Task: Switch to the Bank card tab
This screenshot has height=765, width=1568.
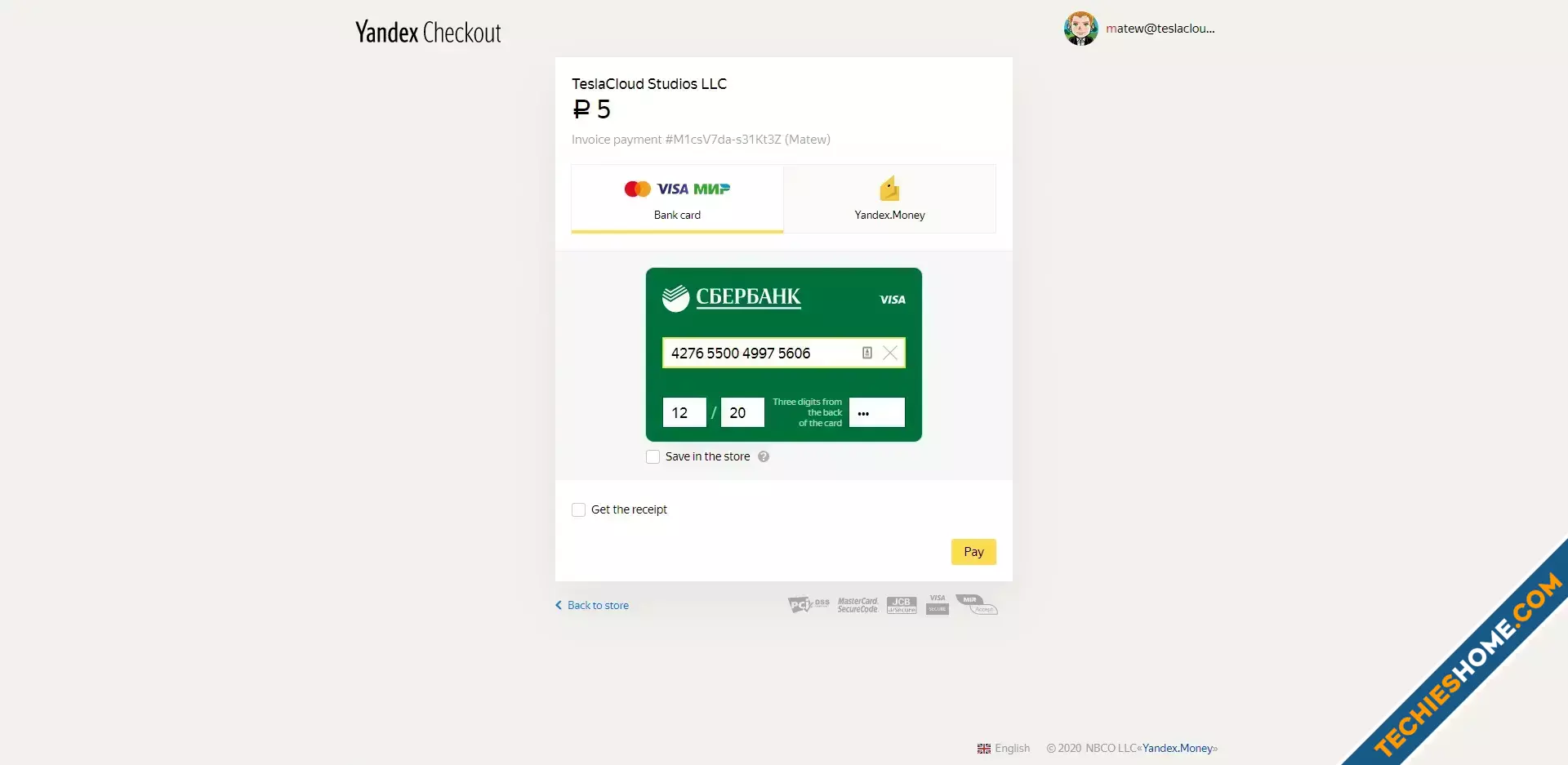Action: pos(677,198)
